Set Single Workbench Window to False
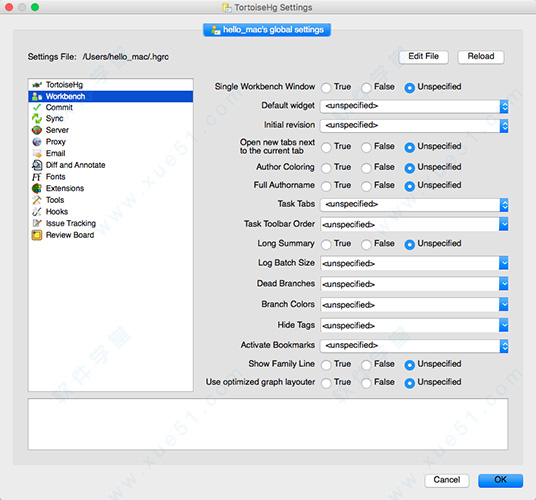Image resolution: width=536 pixels, height=500 pixels. pyautogui.click(x=366, y=87)
